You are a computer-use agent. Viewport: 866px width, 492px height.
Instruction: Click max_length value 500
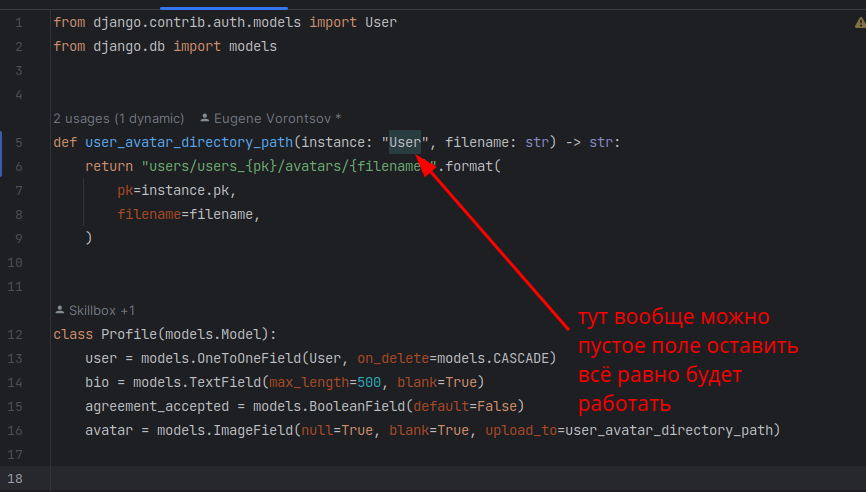click(369, 382)
